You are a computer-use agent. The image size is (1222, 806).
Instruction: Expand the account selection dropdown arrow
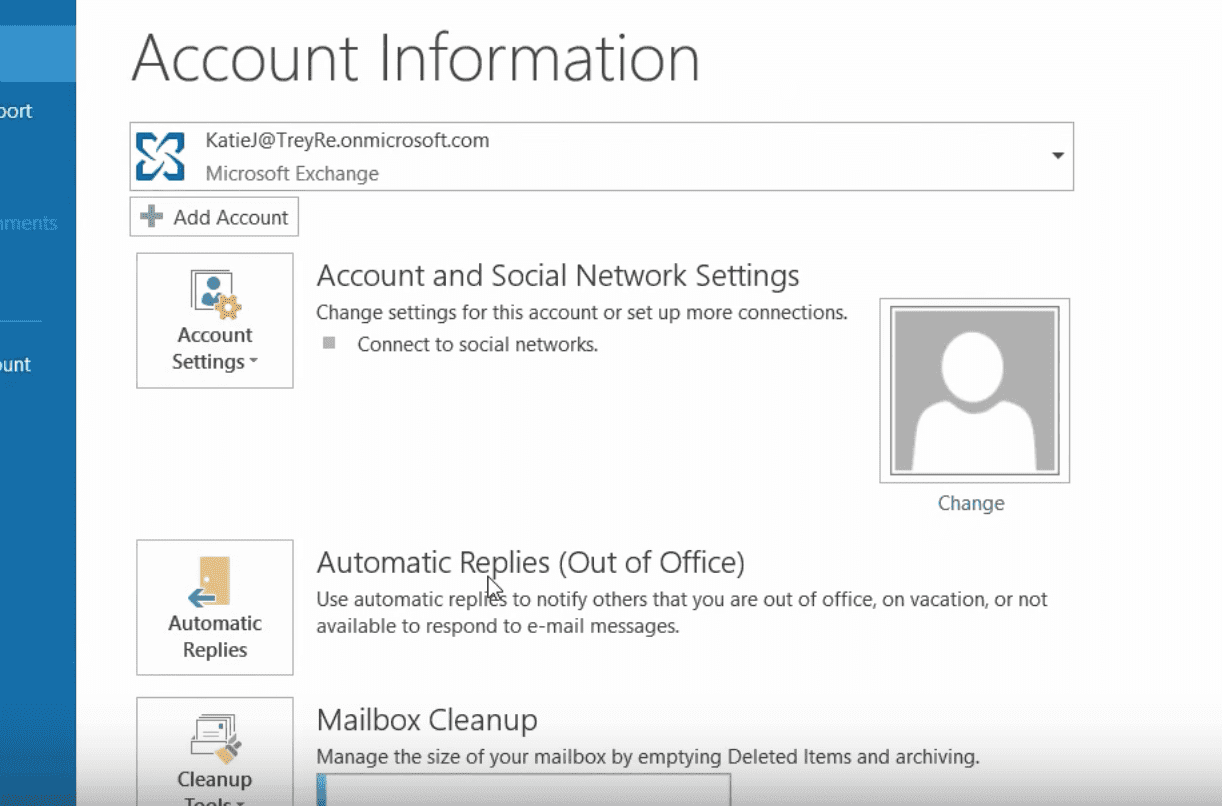(1057, 156)
